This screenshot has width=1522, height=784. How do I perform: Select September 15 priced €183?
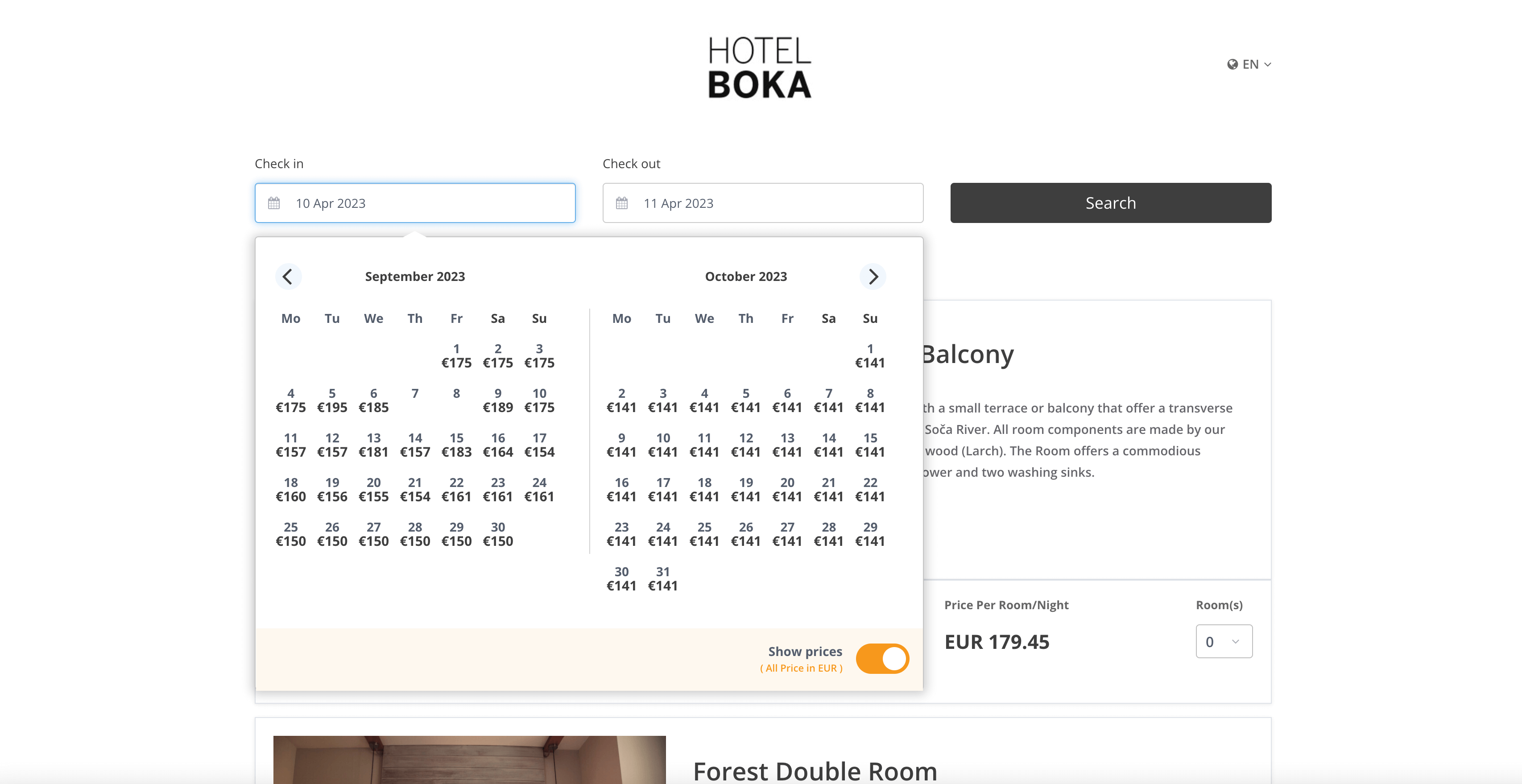(x=456, y=445)
